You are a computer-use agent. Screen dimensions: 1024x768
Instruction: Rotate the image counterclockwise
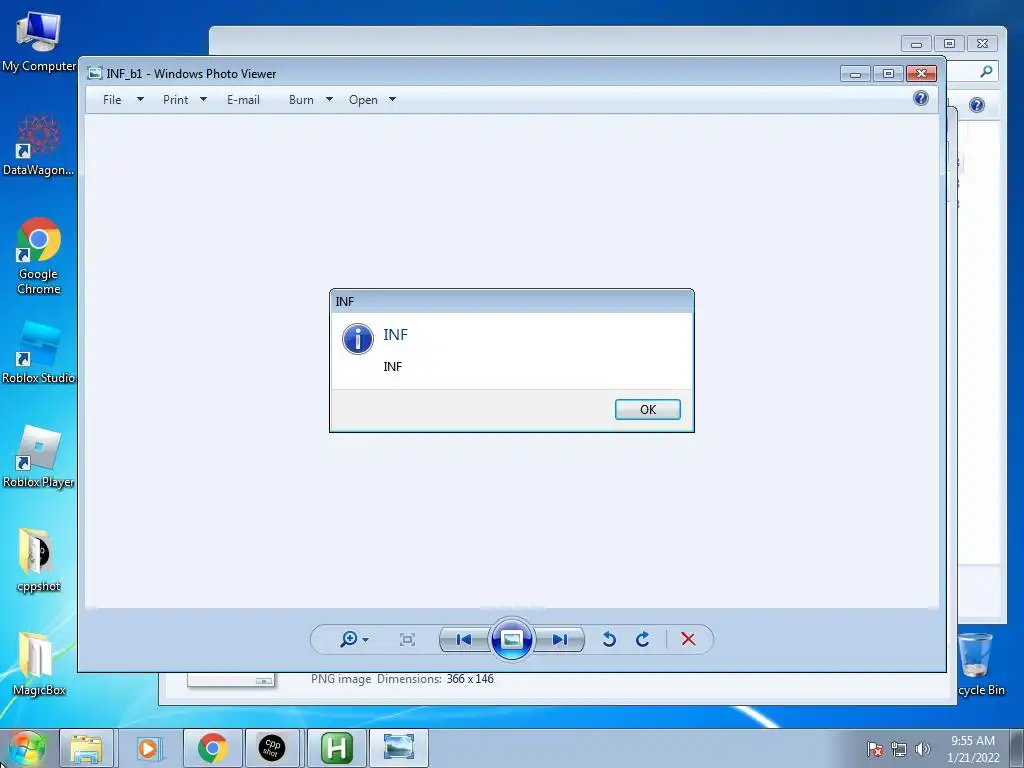pyautogui.click(x=609, y=639)
